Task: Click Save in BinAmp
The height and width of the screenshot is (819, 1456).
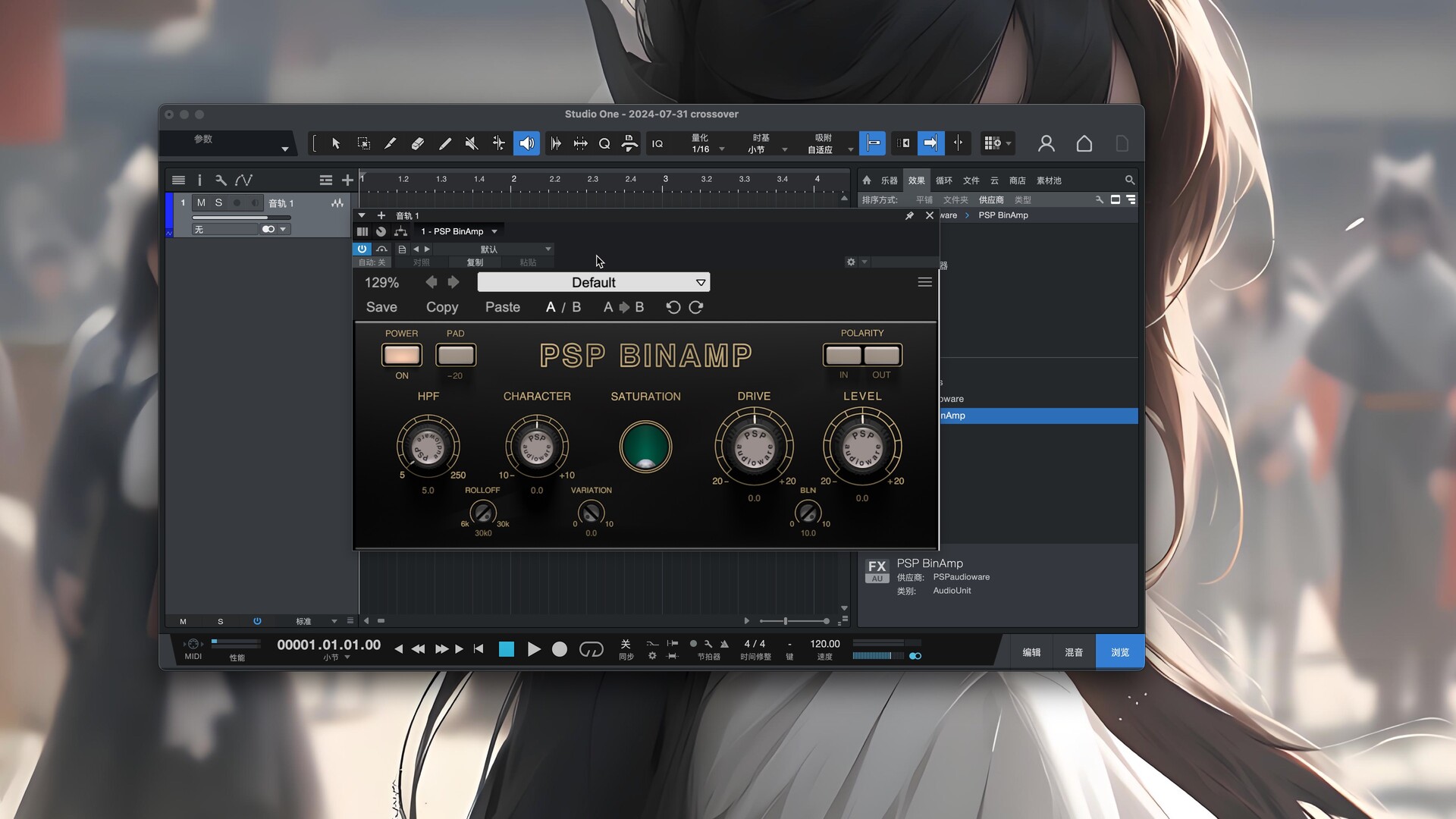Action: pyautogui.click(x=381, y=307)
